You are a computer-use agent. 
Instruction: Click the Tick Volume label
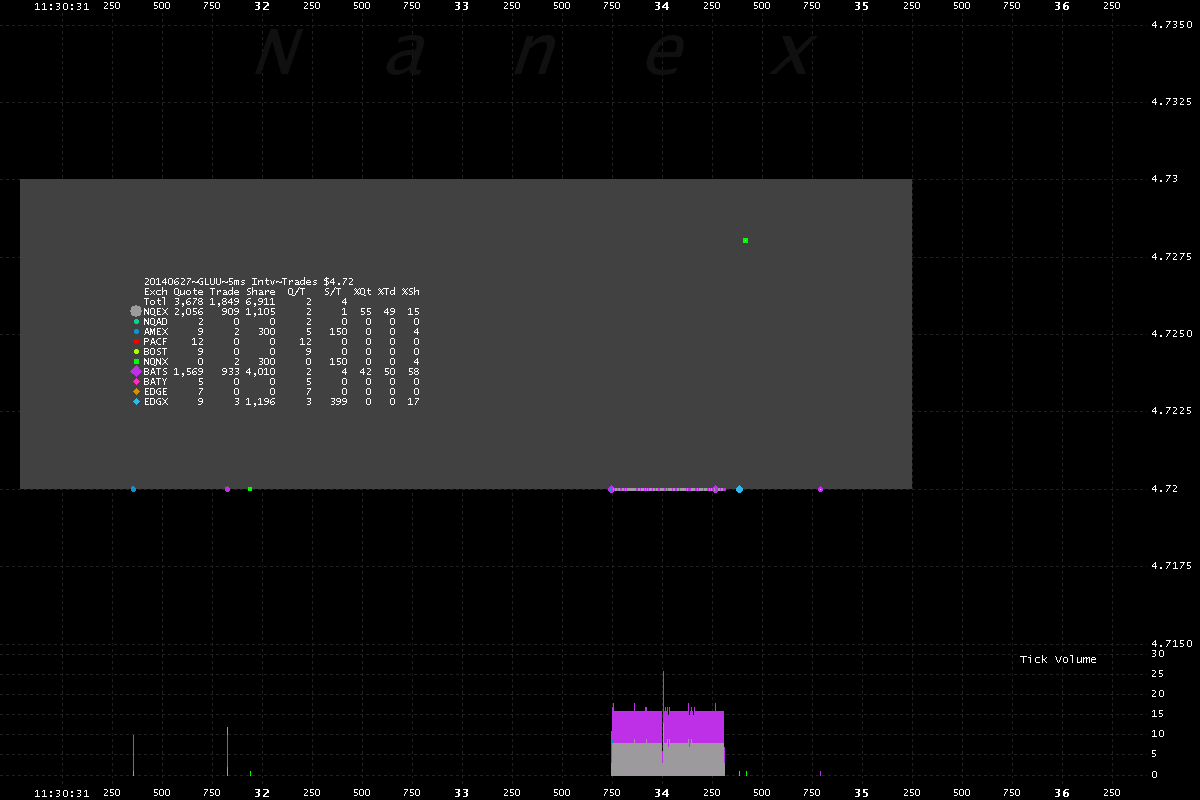(1058, 659)
